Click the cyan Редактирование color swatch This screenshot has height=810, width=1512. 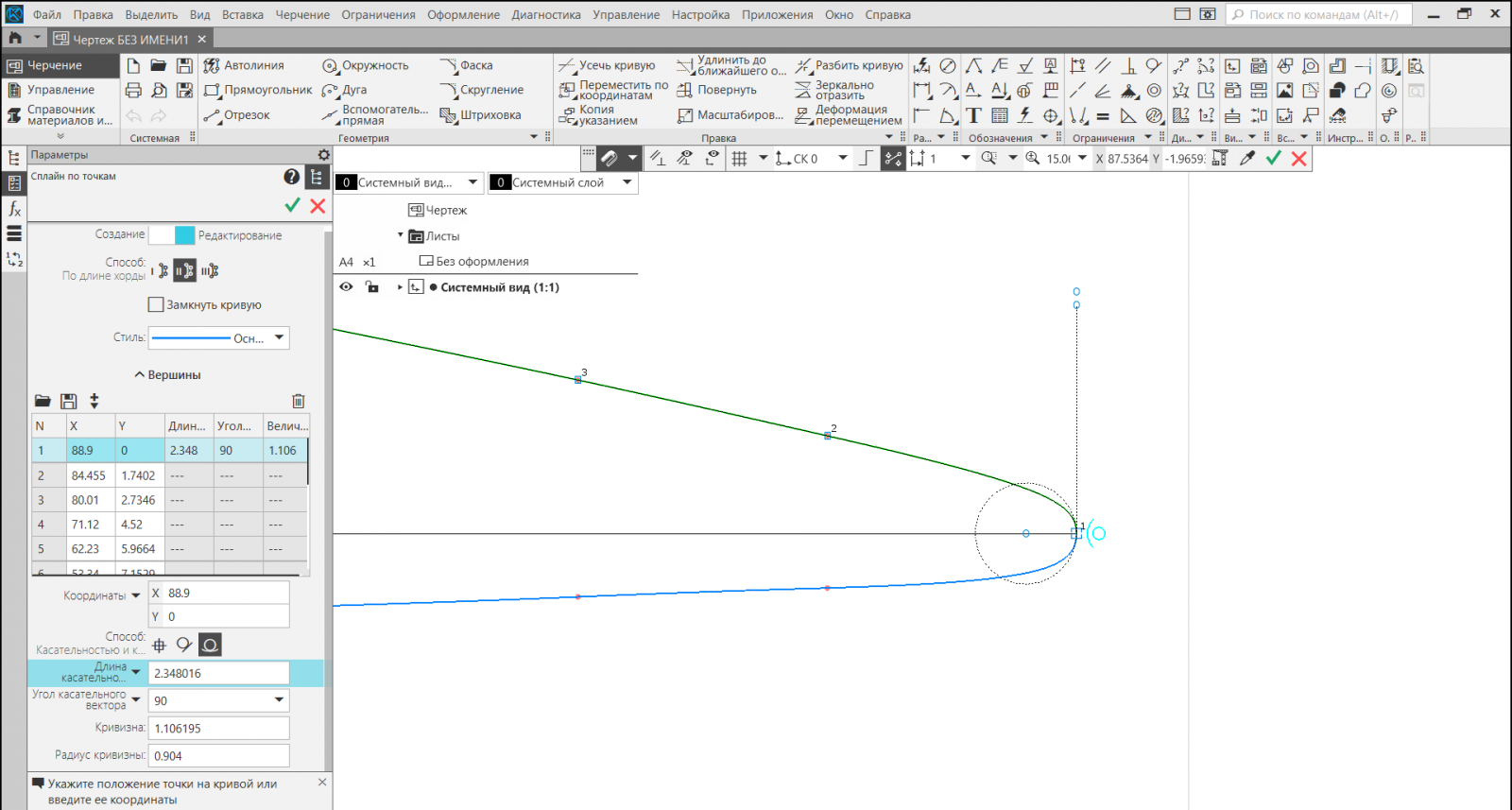click(184, 235)
